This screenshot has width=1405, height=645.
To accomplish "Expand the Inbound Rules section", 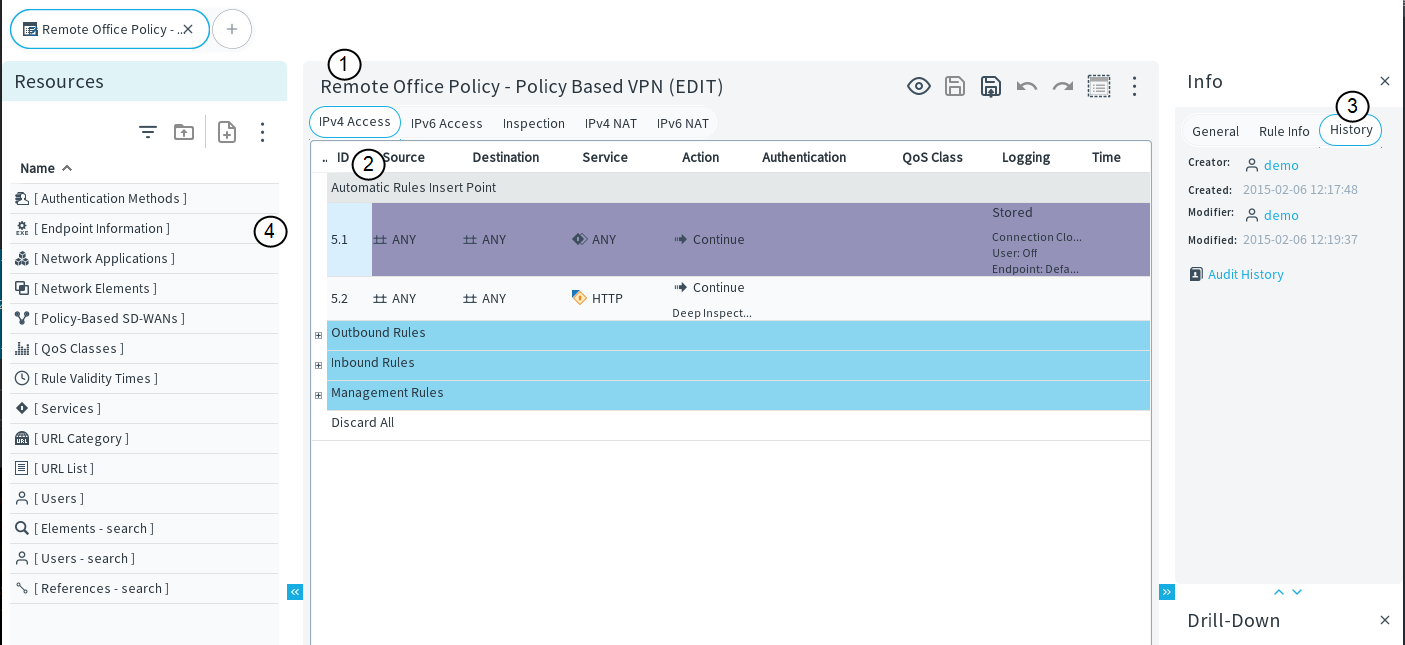I will 319,365.
